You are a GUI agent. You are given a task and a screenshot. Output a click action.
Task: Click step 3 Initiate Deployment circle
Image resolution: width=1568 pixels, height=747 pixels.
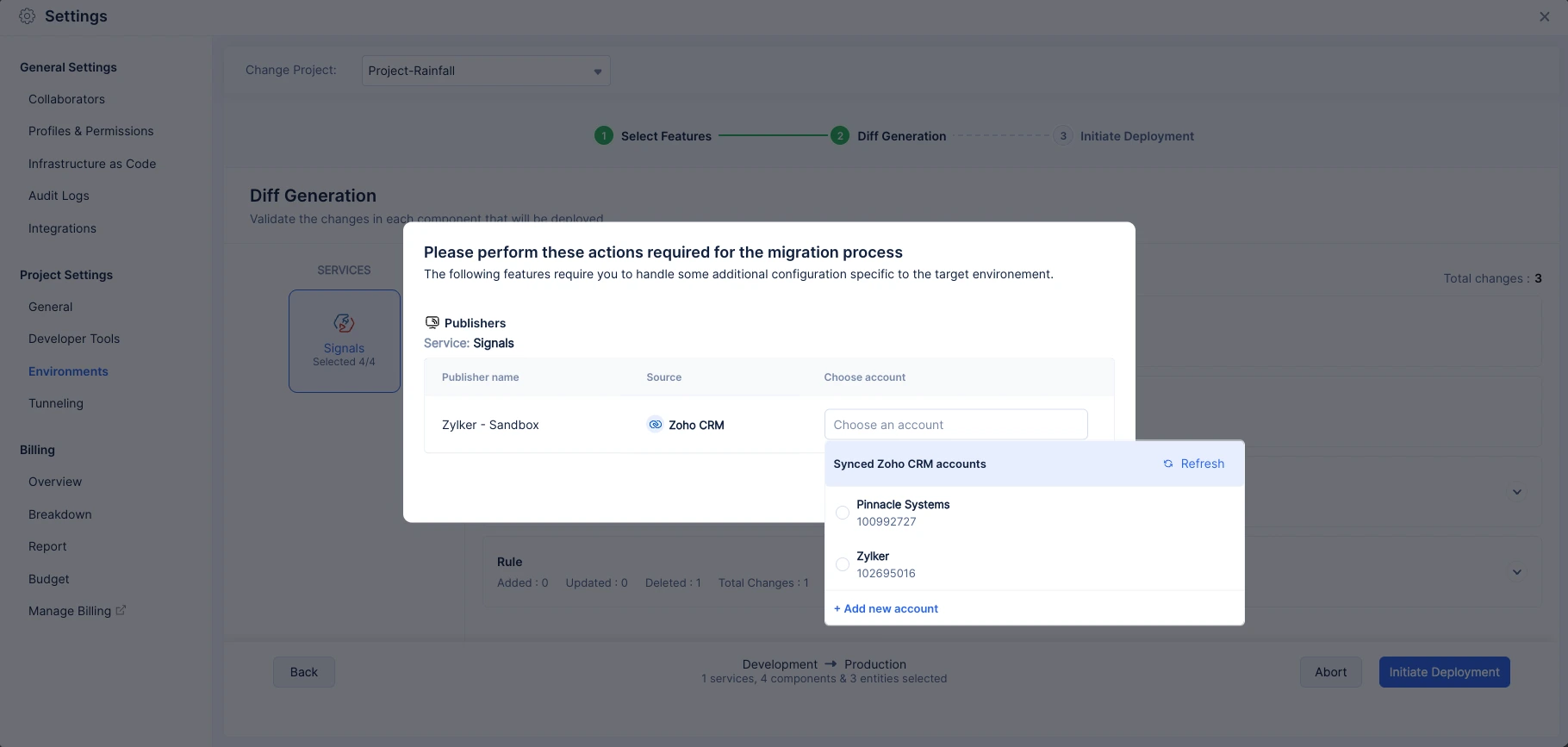pos(1063,136)
